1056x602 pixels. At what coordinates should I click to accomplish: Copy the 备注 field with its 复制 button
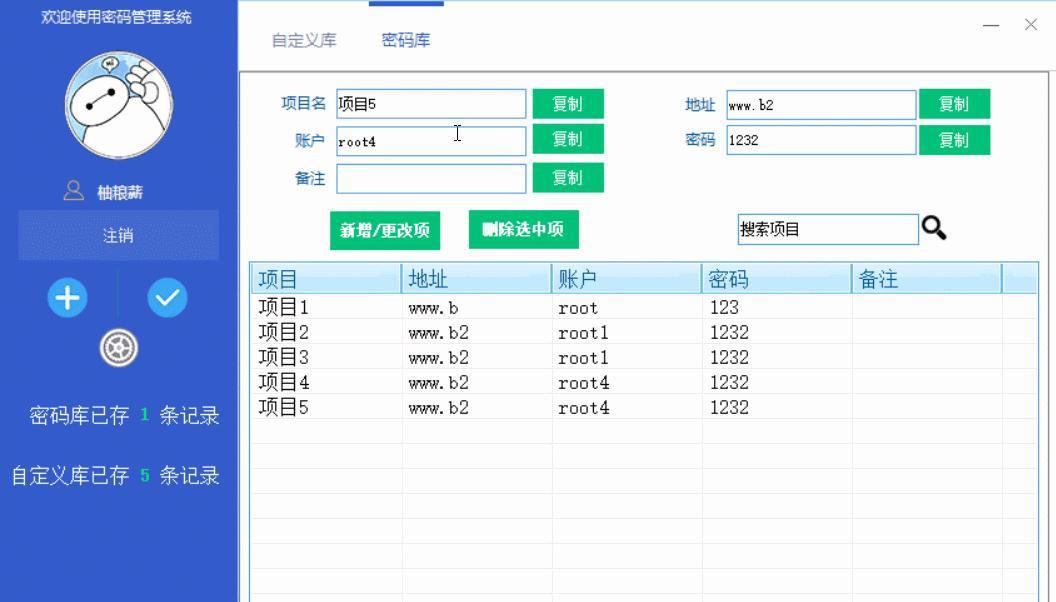click(568, 178)
